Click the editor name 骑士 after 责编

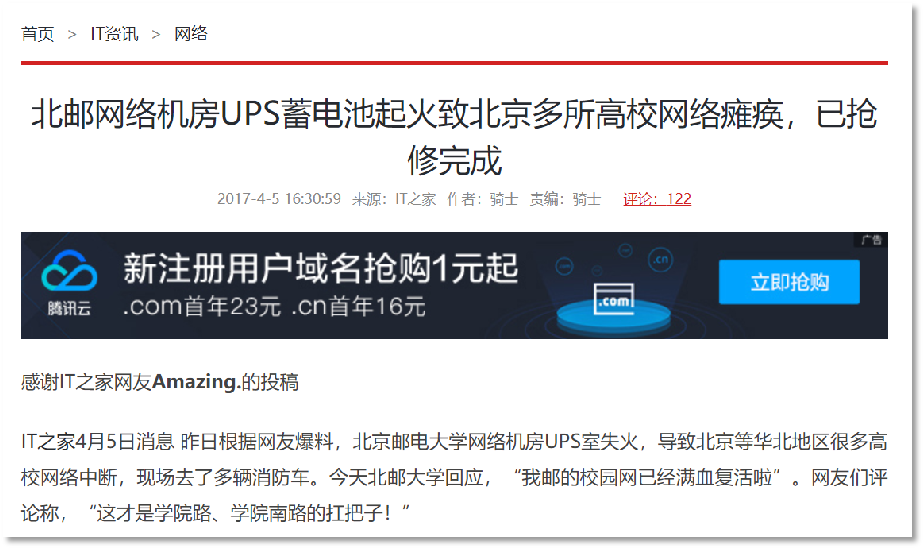pos(587,199)
